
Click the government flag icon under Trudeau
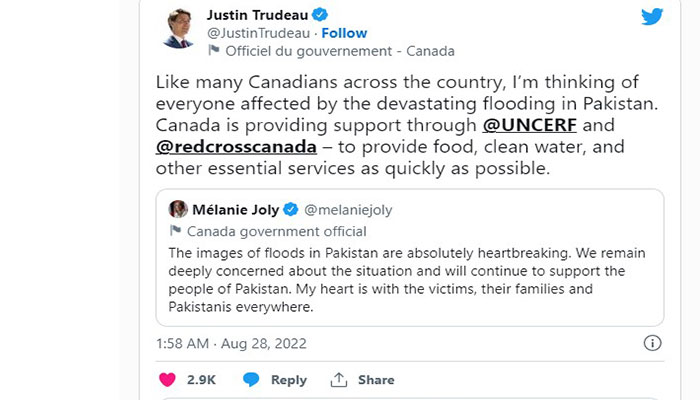212,51
